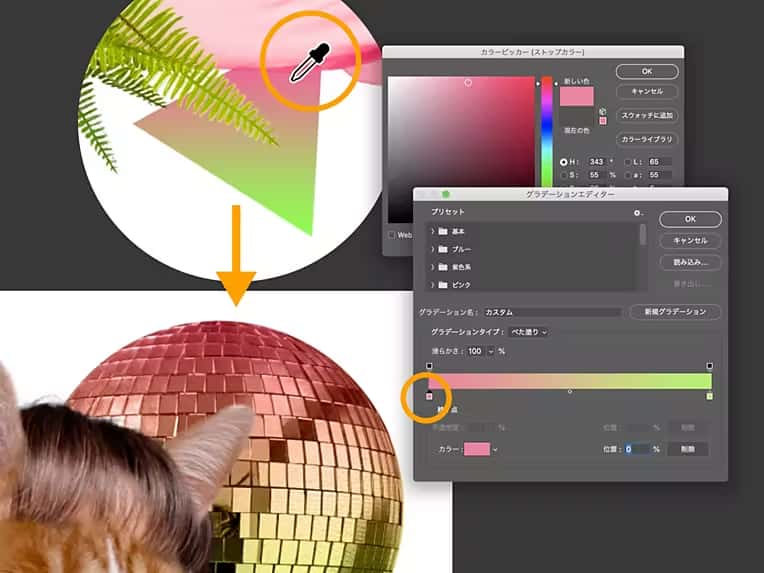Select the L radio button in Color Picker
The width and height of the screenshot is (764, 573).
[628, 162]
